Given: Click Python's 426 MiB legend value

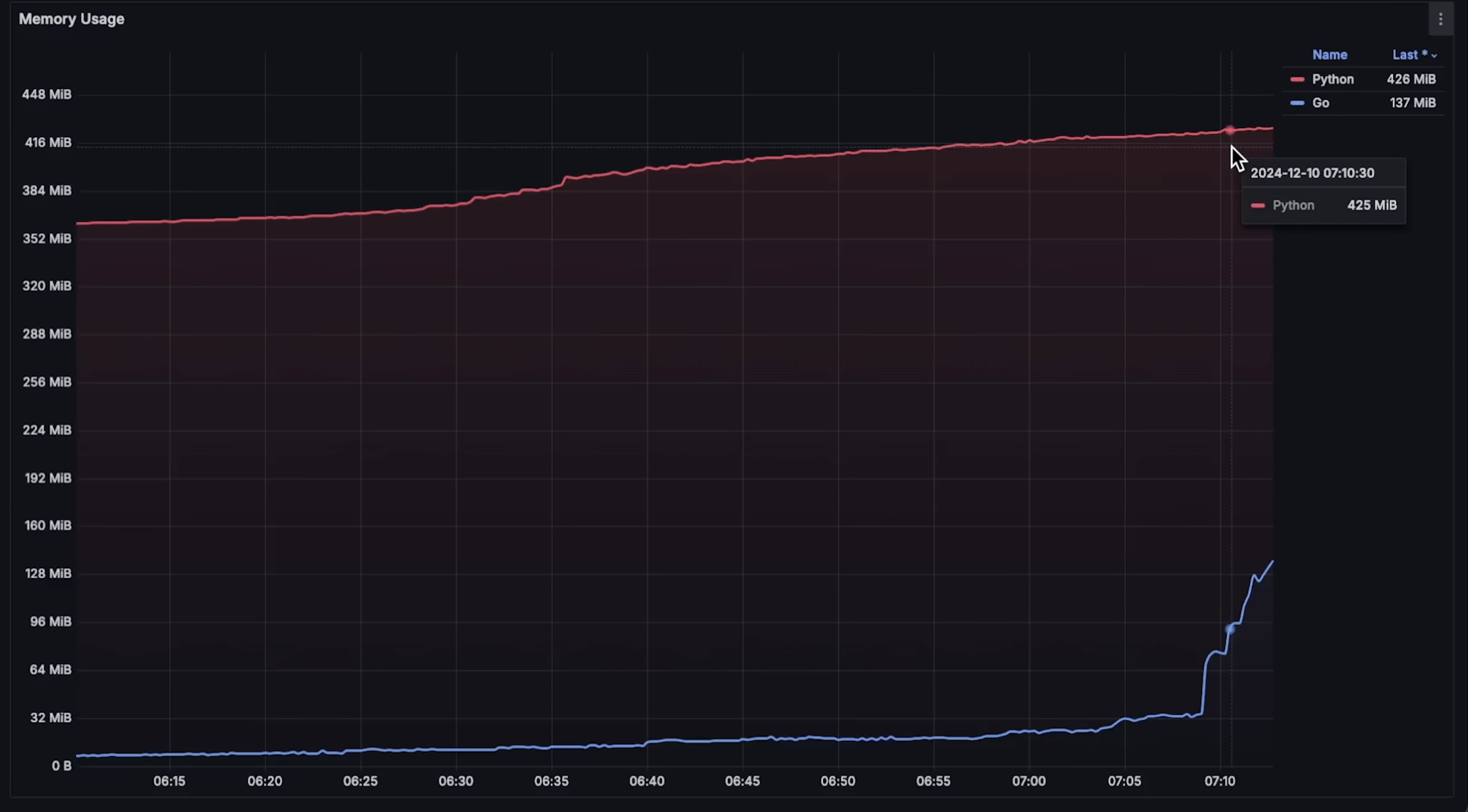Looking at the screenshot, I should click(x=1411, y=79).
